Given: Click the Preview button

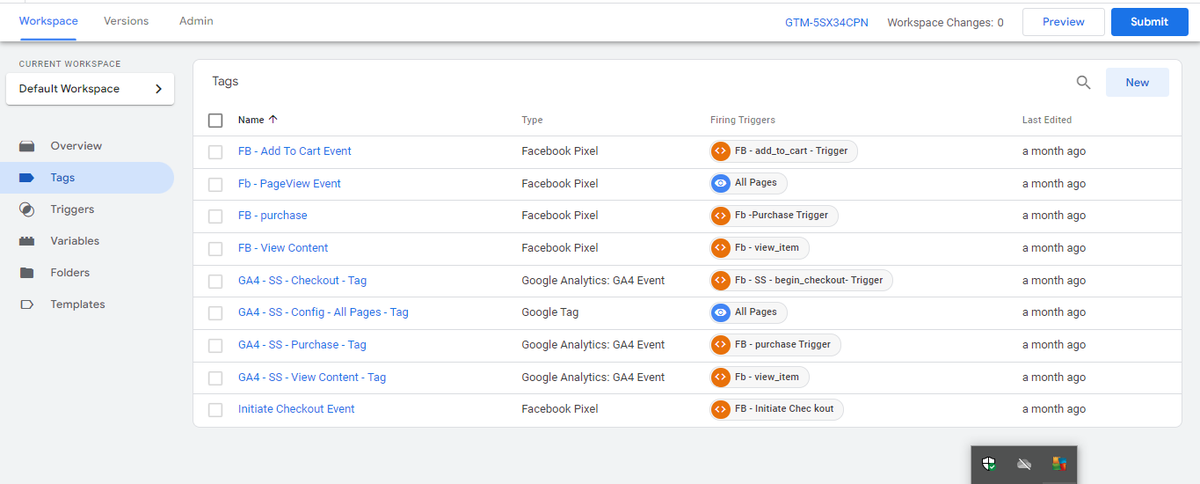Looking at the screenshot, I should pos(1063,22).
